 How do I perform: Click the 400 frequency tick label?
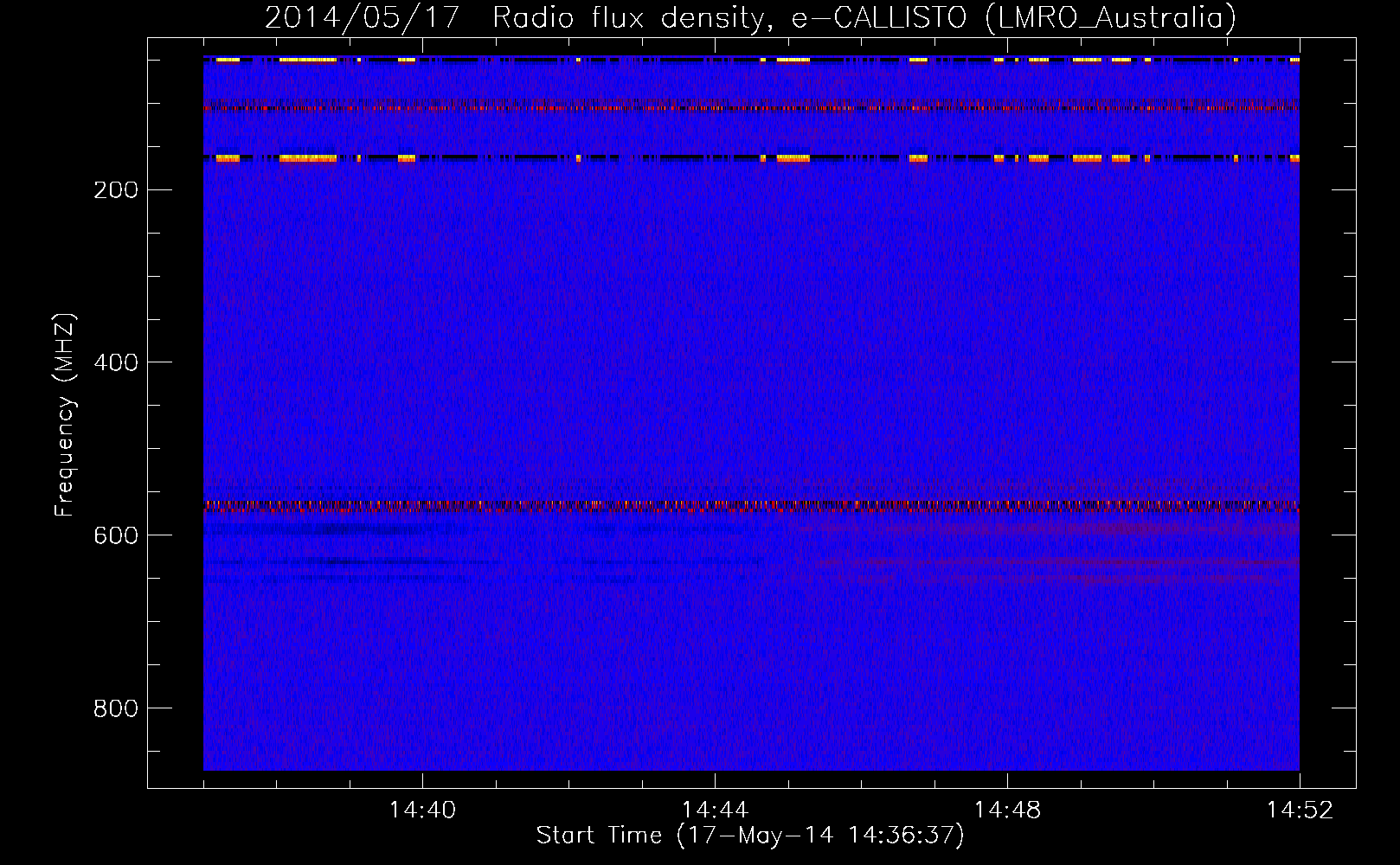[116, 362]
